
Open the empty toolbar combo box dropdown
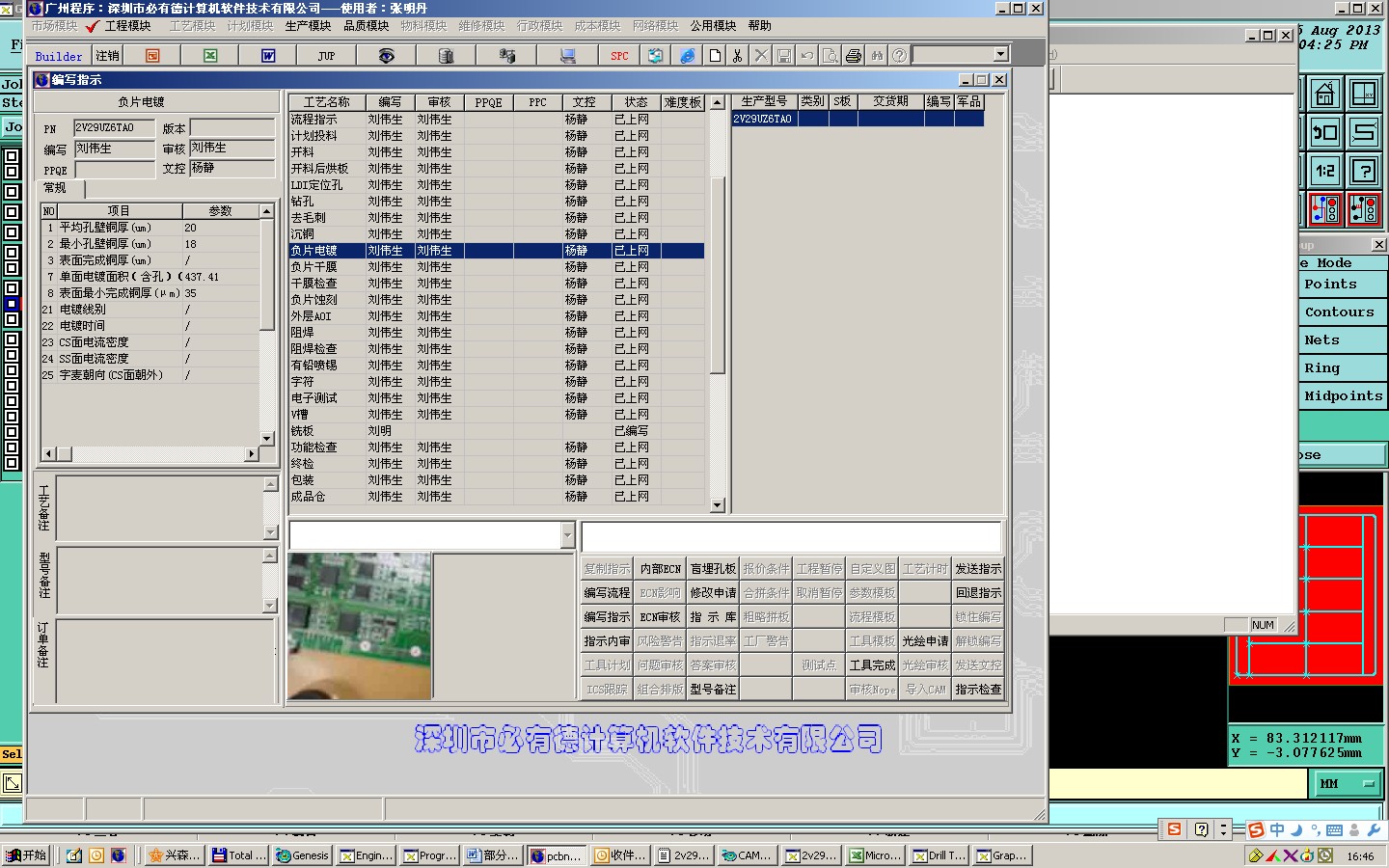[x=1000, y=55]
